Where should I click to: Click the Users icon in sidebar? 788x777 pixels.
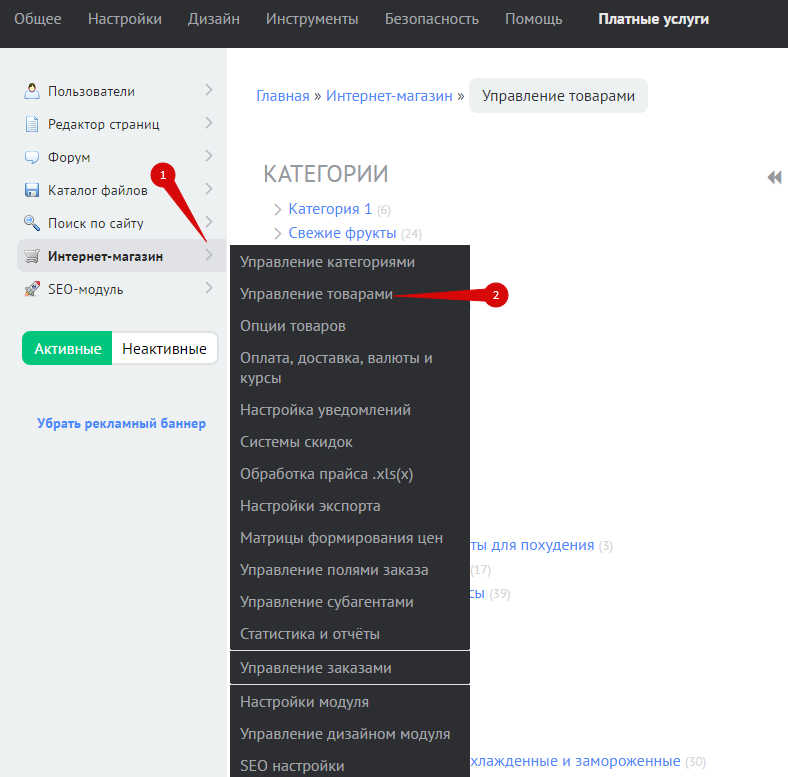click(x=32, y=91)
